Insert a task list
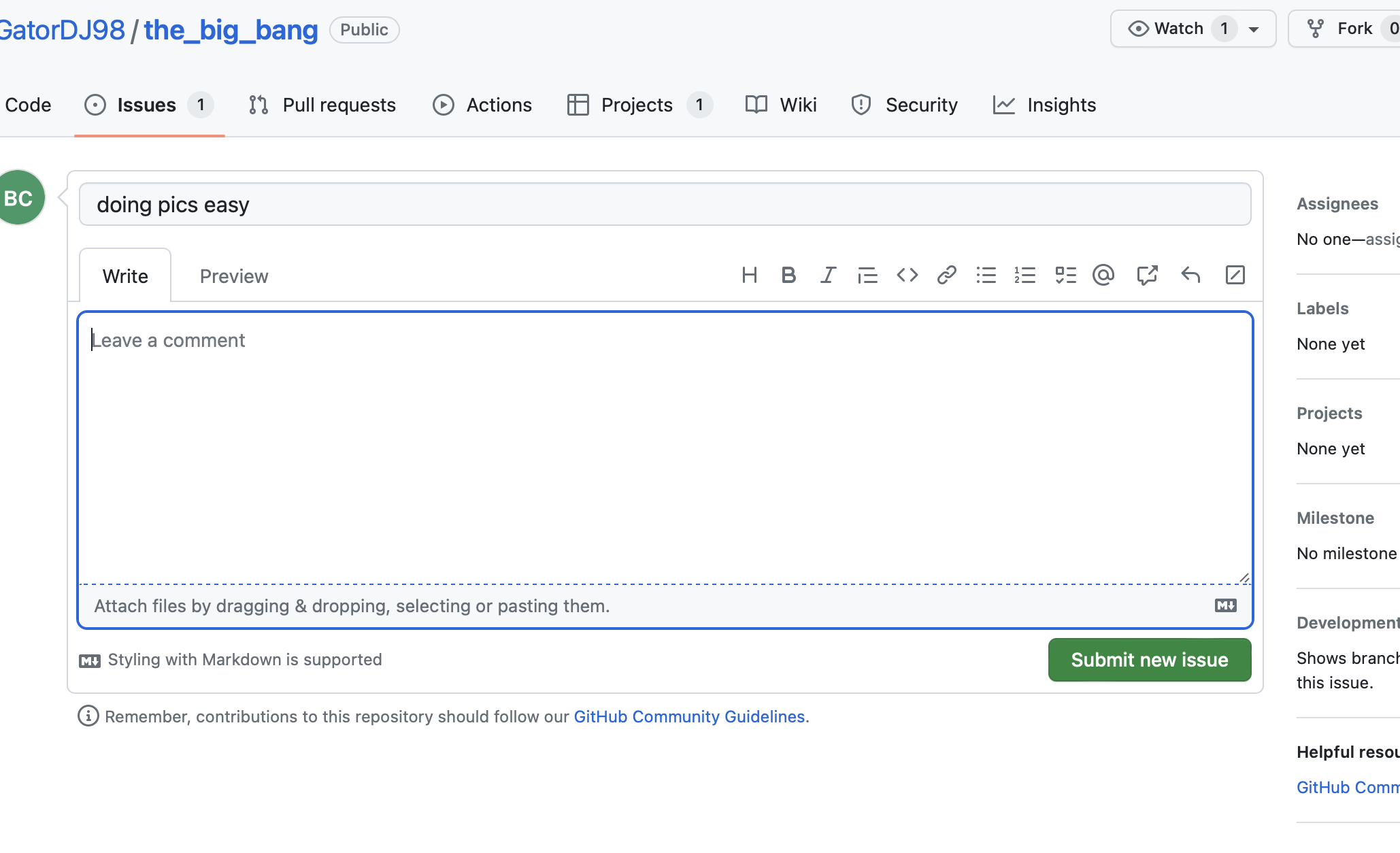This screenshot has width=1400, height=853. [x=1065, y=275]
